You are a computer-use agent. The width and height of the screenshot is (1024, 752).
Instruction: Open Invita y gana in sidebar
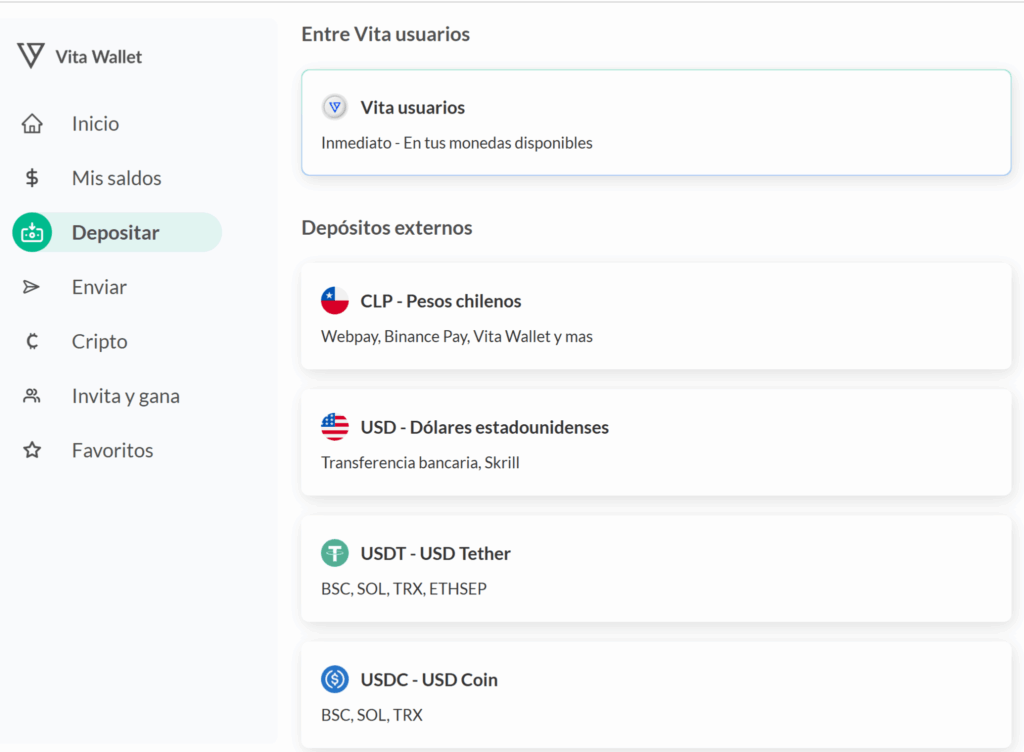point(125,396)
